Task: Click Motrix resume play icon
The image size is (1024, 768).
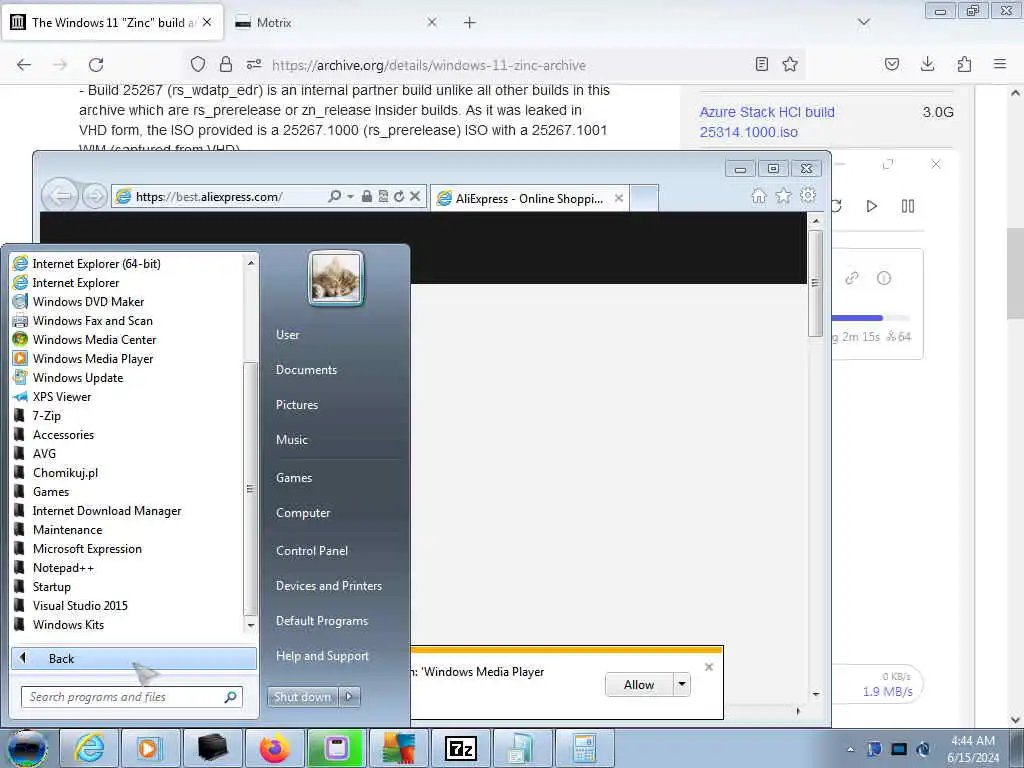Action: (871, 206)
